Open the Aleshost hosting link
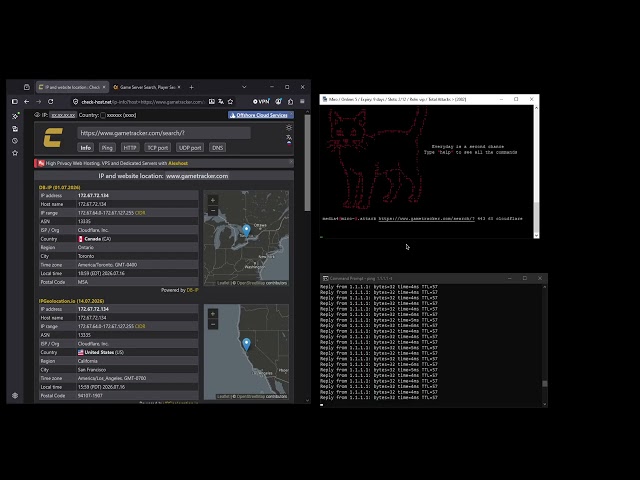The width and height of the screenshot is (640, 480). (178, 163)
